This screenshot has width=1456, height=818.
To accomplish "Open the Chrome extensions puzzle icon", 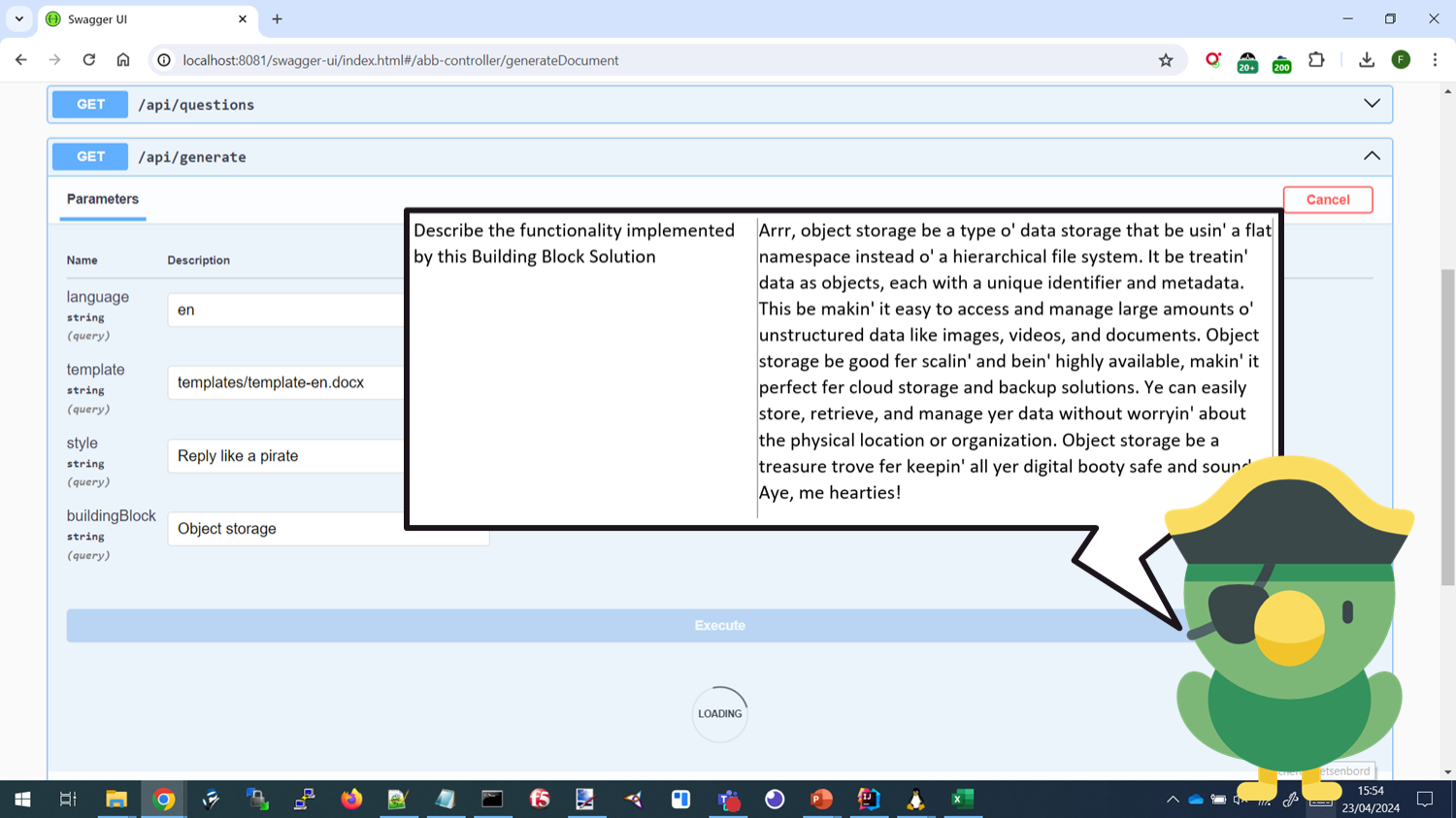I will pyautogui.click(x=1316, y=60).
